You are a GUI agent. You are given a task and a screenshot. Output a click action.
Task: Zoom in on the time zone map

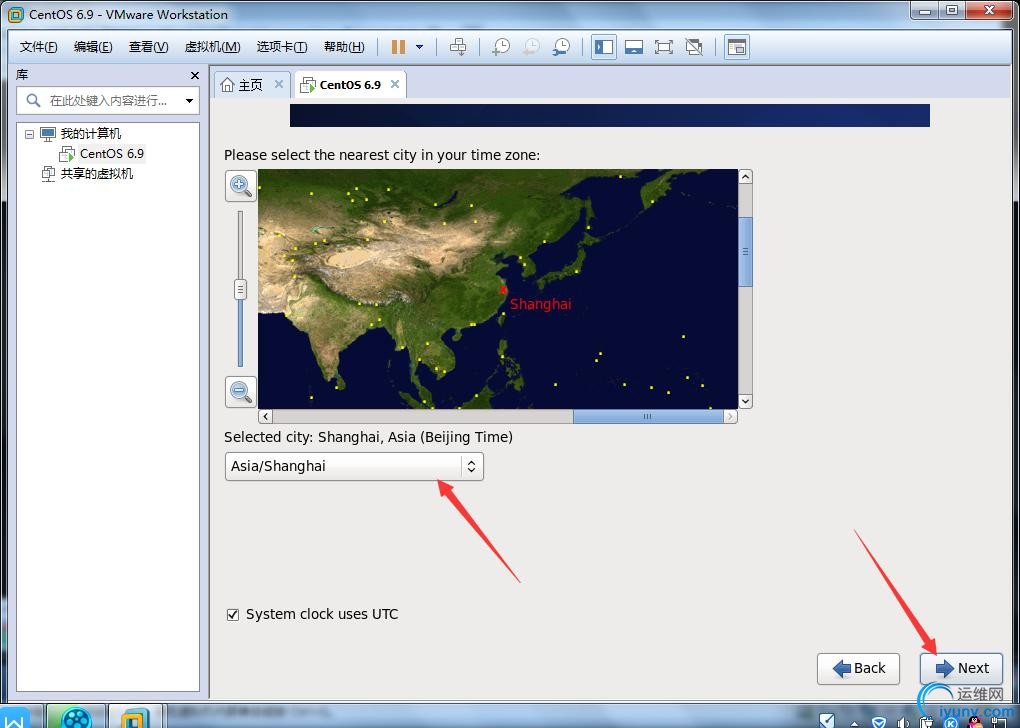click(241, 186)
